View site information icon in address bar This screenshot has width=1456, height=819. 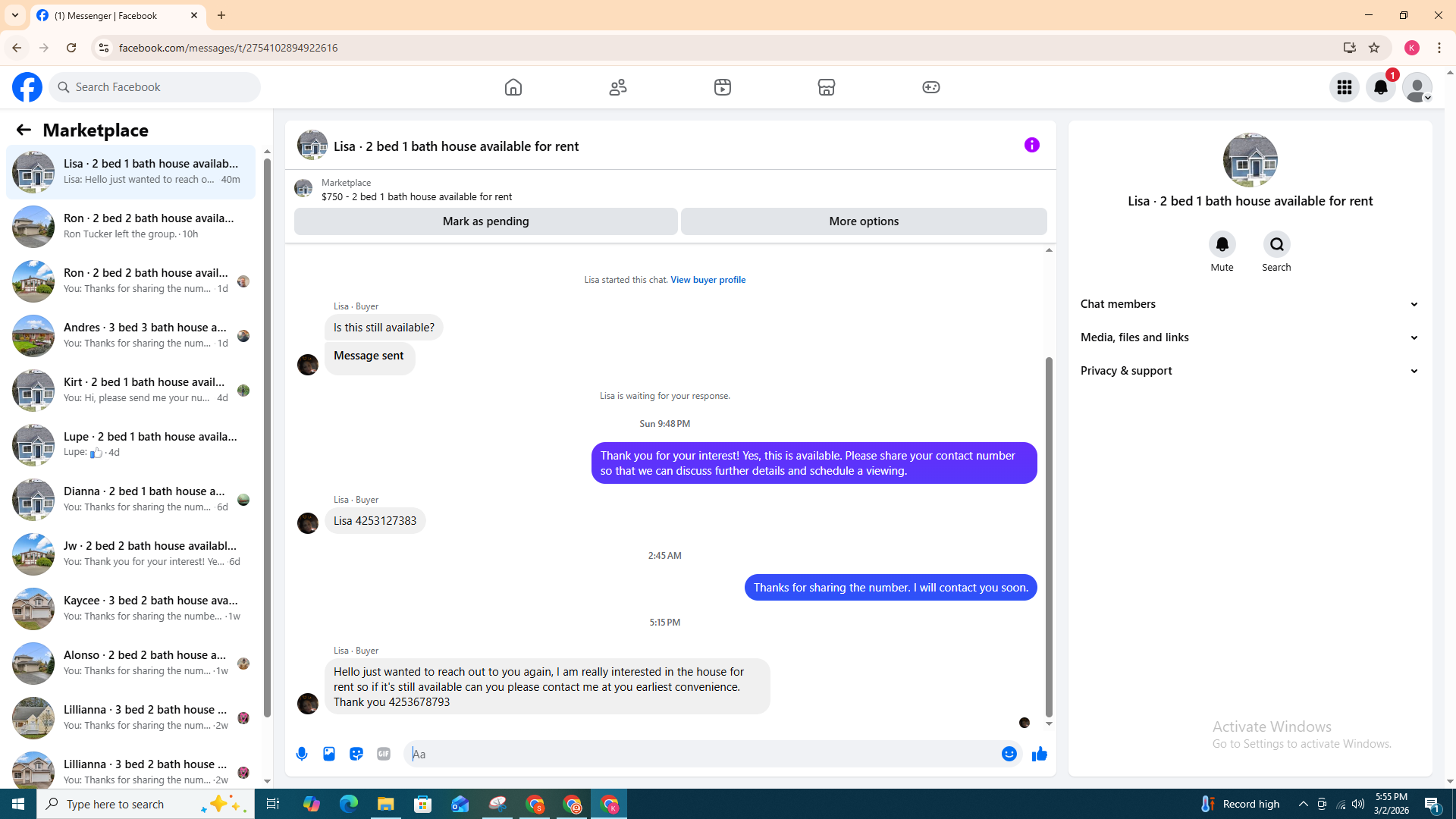tap(103, 48)
